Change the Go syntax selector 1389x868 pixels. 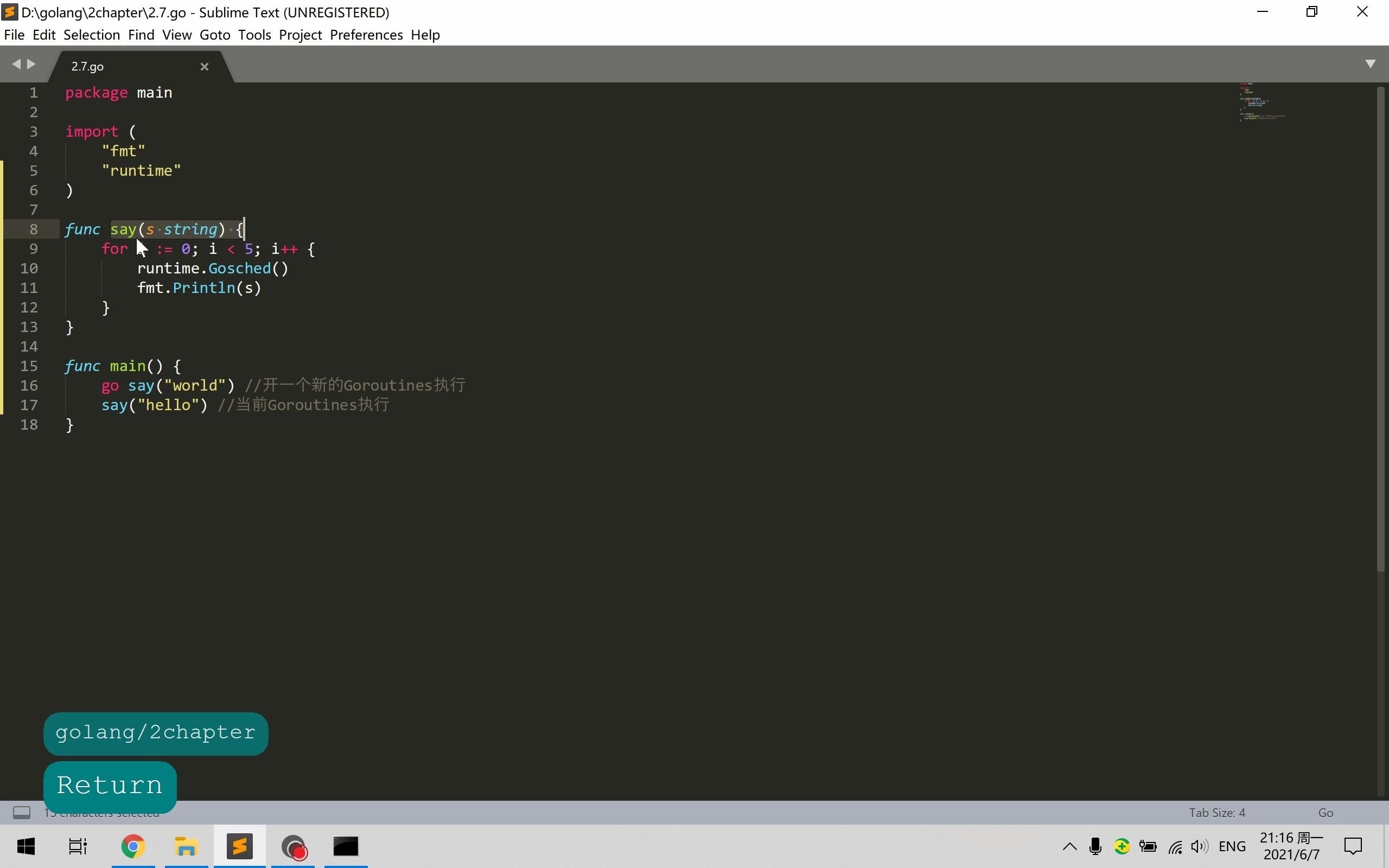point(1326,812)
